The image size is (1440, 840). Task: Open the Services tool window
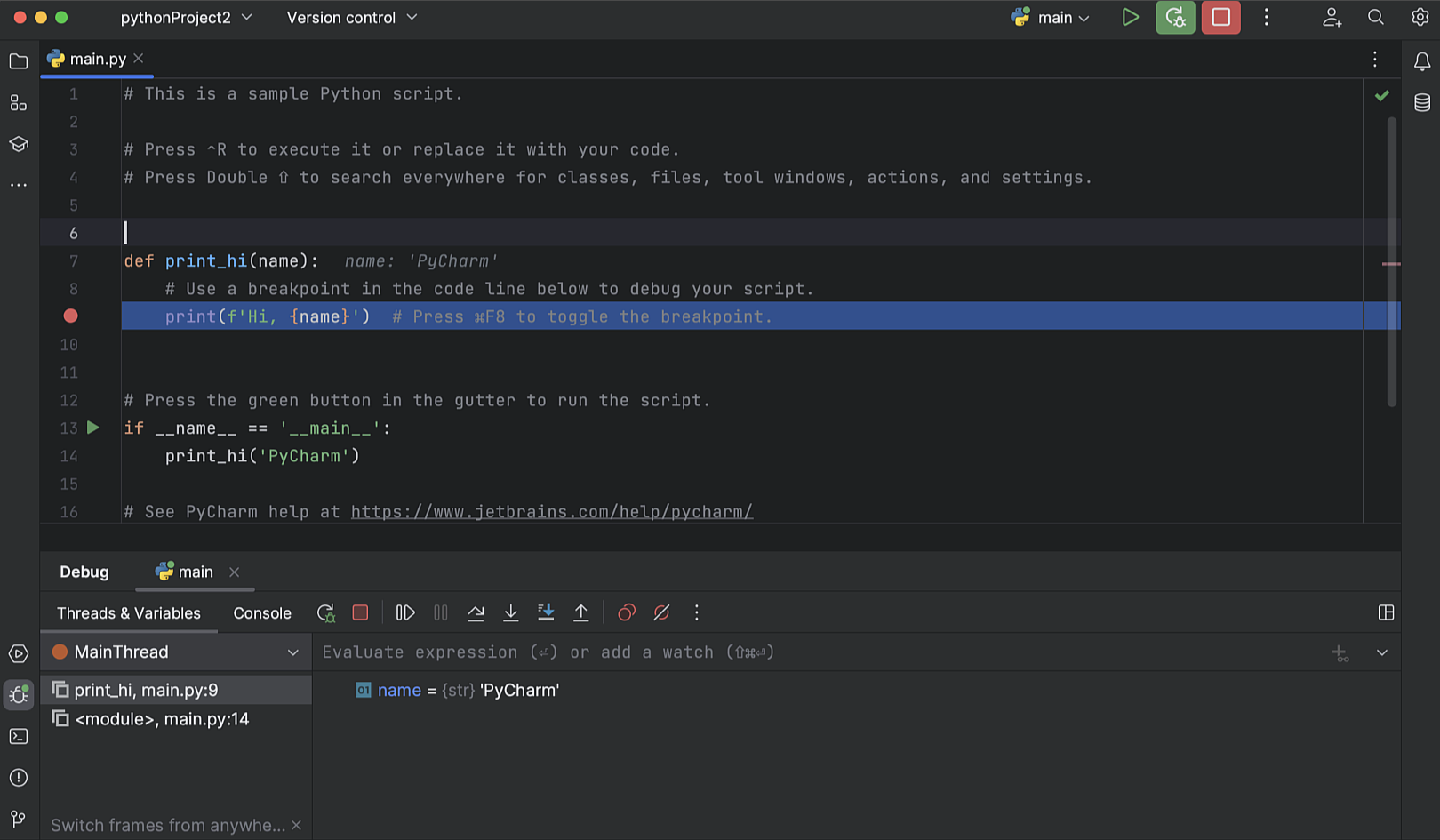point(19,653)
